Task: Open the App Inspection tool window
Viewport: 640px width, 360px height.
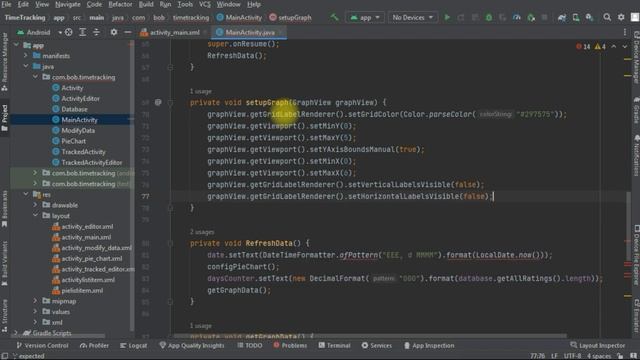Action: click(429, 345)
